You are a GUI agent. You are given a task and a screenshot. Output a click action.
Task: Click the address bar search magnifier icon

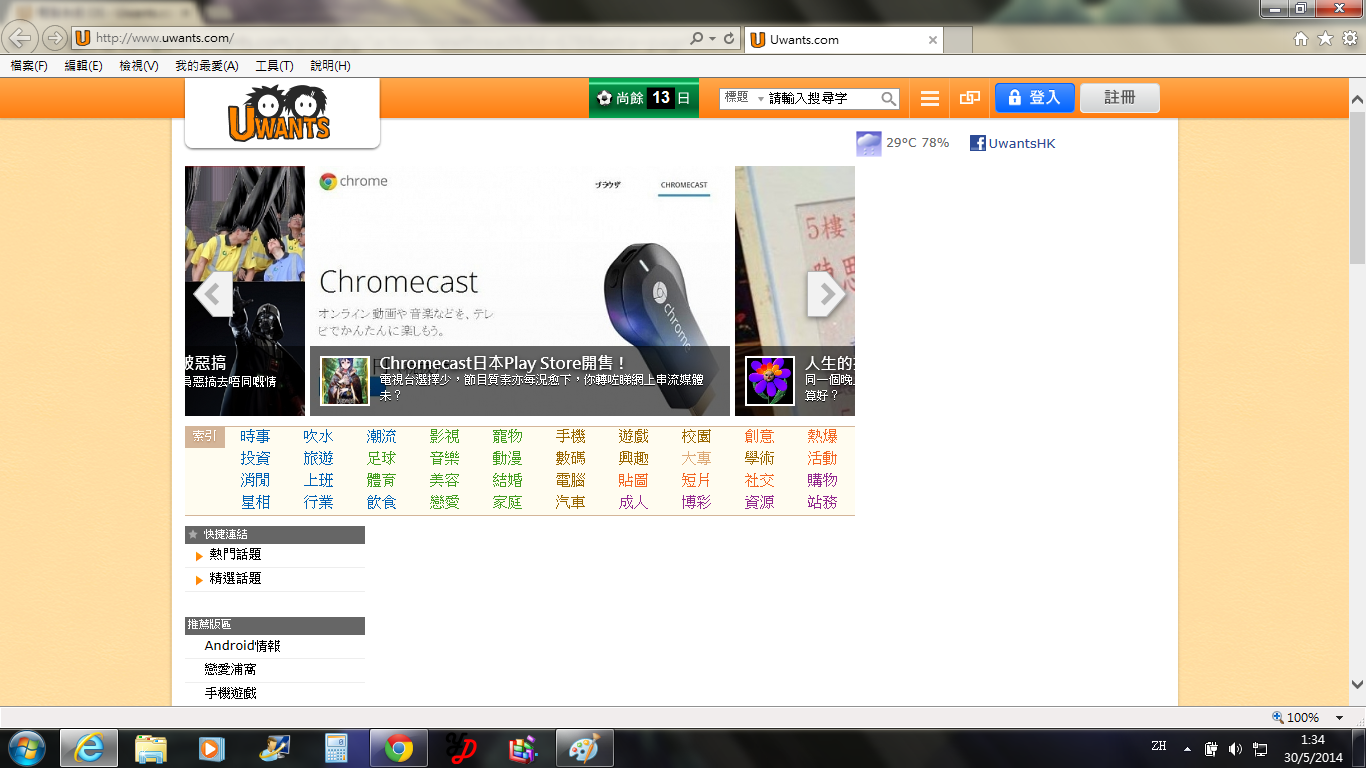[697, 39]
